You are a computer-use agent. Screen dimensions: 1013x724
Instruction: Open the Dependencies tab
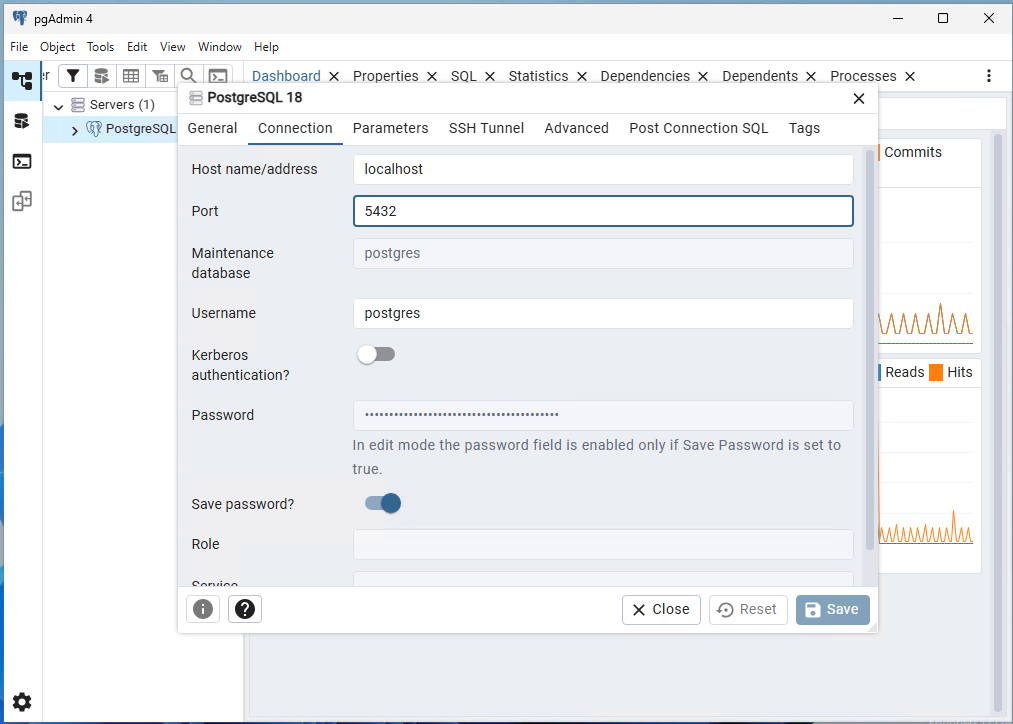coord(645,76)
